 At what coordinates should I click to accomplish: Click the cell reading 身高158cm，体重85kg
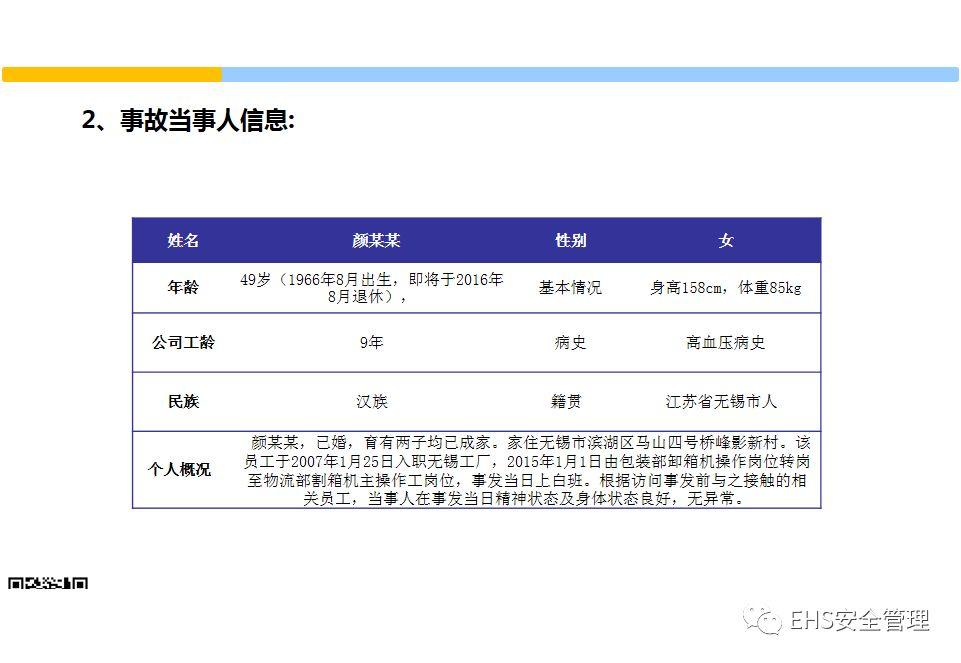pyautogui.click(x=725, y=289)
